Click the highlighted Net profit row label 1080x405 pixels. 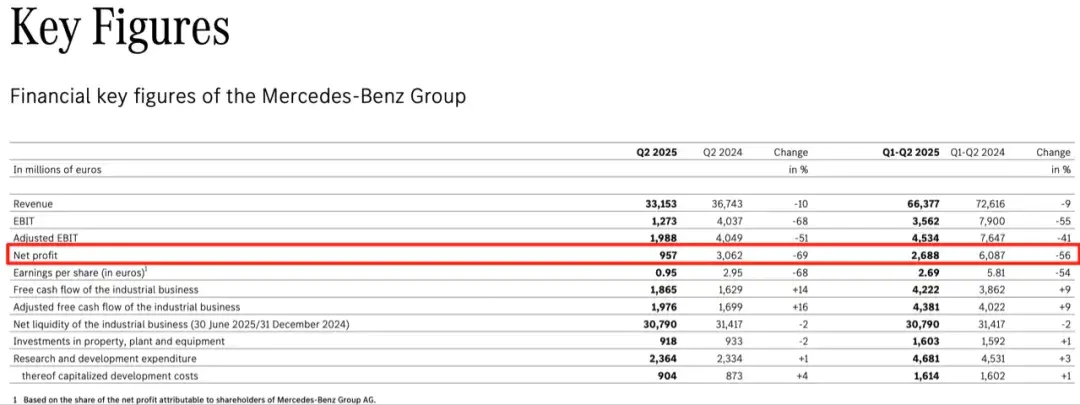(x=36, y=255)
